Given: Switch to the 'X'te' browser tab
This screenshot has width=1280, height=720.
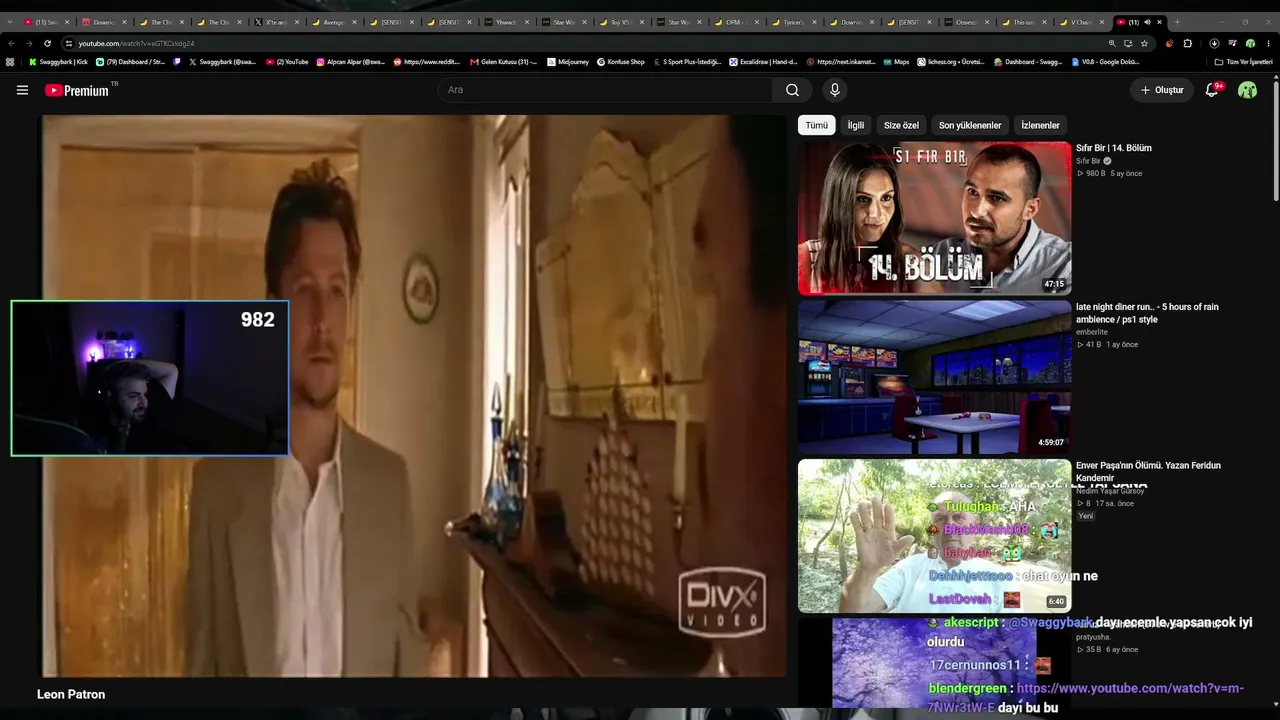Looking at the screenshot, I should tap(276, 22).
